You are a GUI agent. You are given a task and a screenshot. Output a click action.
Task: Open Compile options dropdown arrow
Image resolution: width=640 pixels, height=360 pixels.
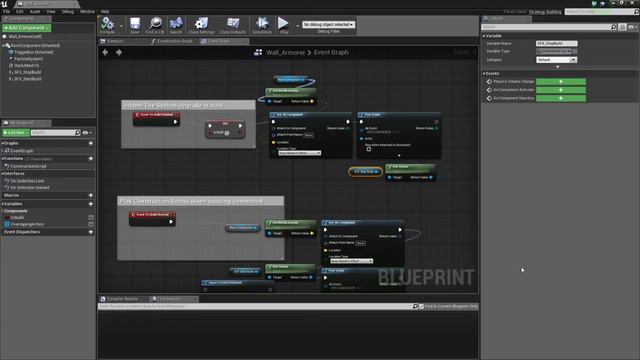[x=121, y=26]
